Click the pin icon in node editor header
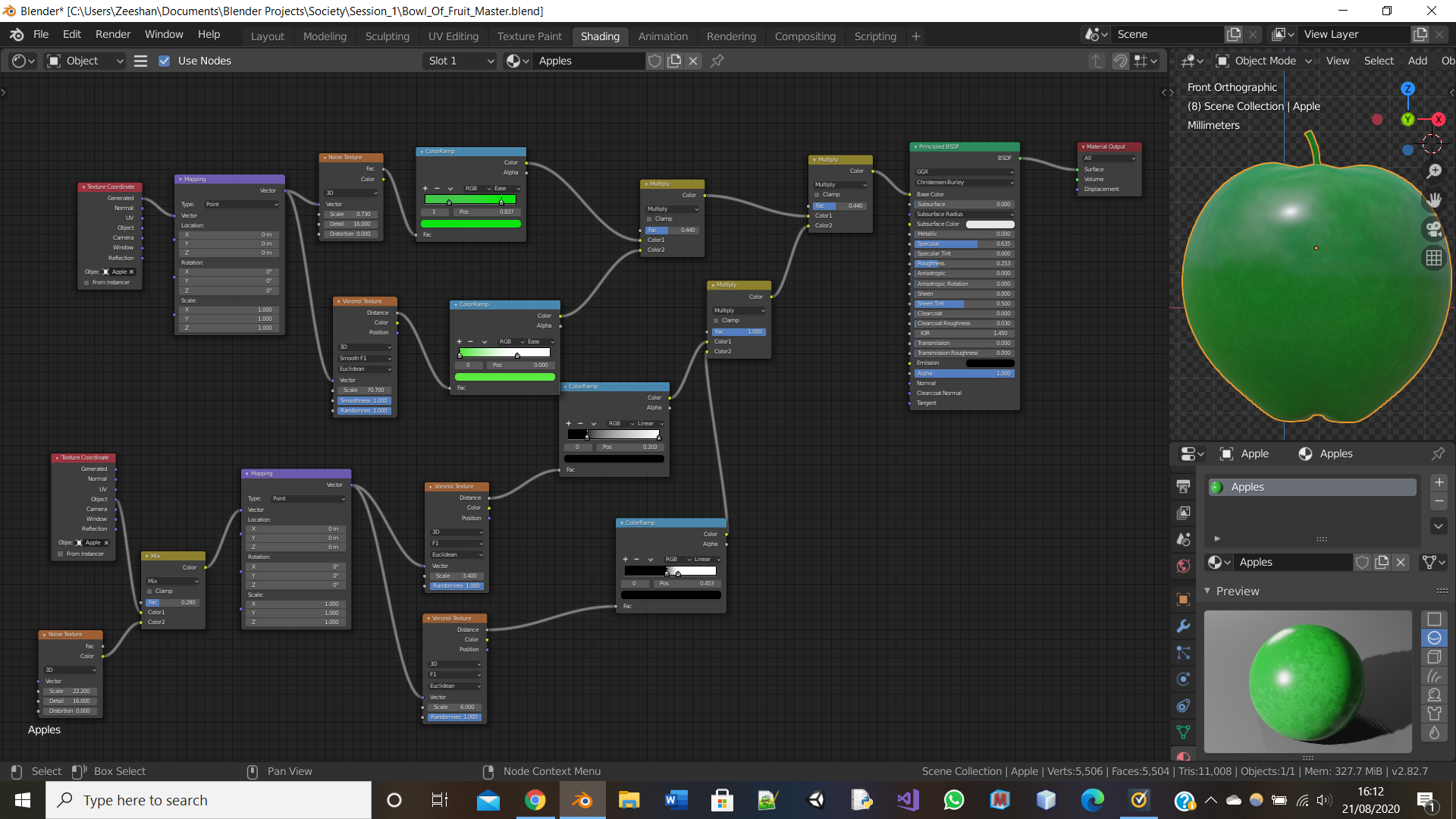The height and width of the screenshot is (819, 1456). pyautogui.click(x=717, y=61)
